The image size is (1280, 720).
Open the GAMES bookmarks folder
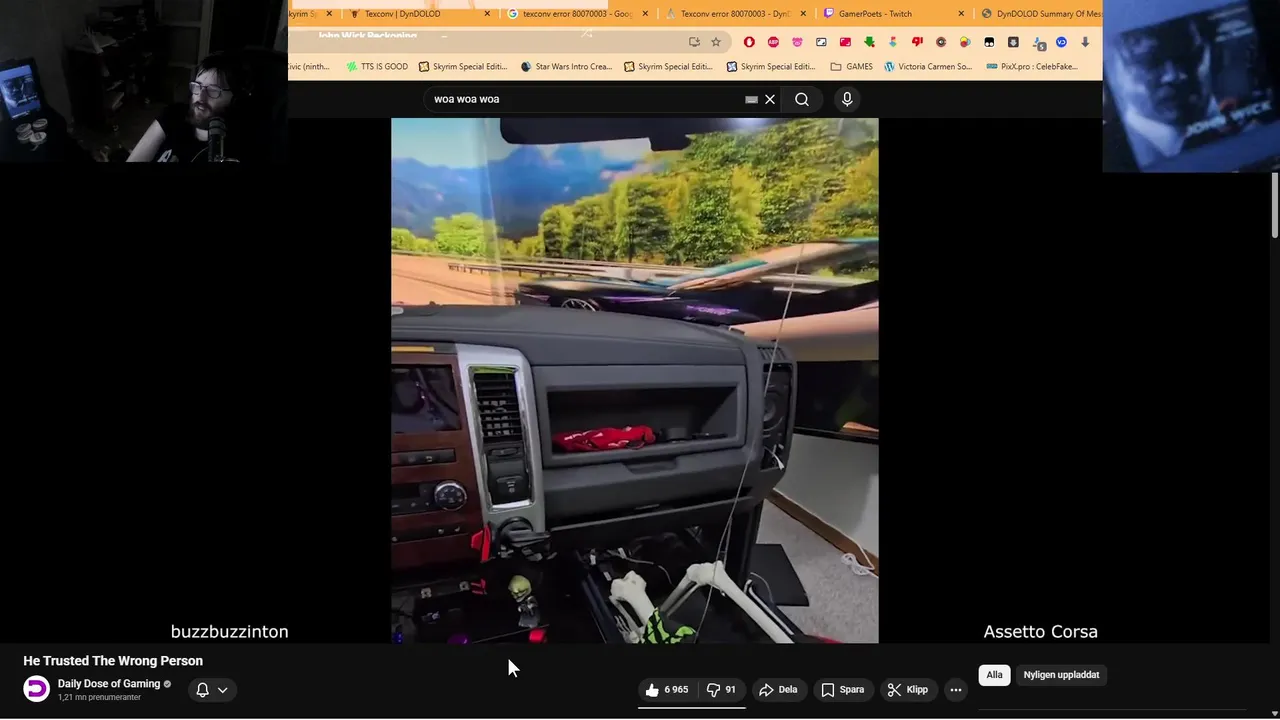pyautogui.click(x=851, y=67)
